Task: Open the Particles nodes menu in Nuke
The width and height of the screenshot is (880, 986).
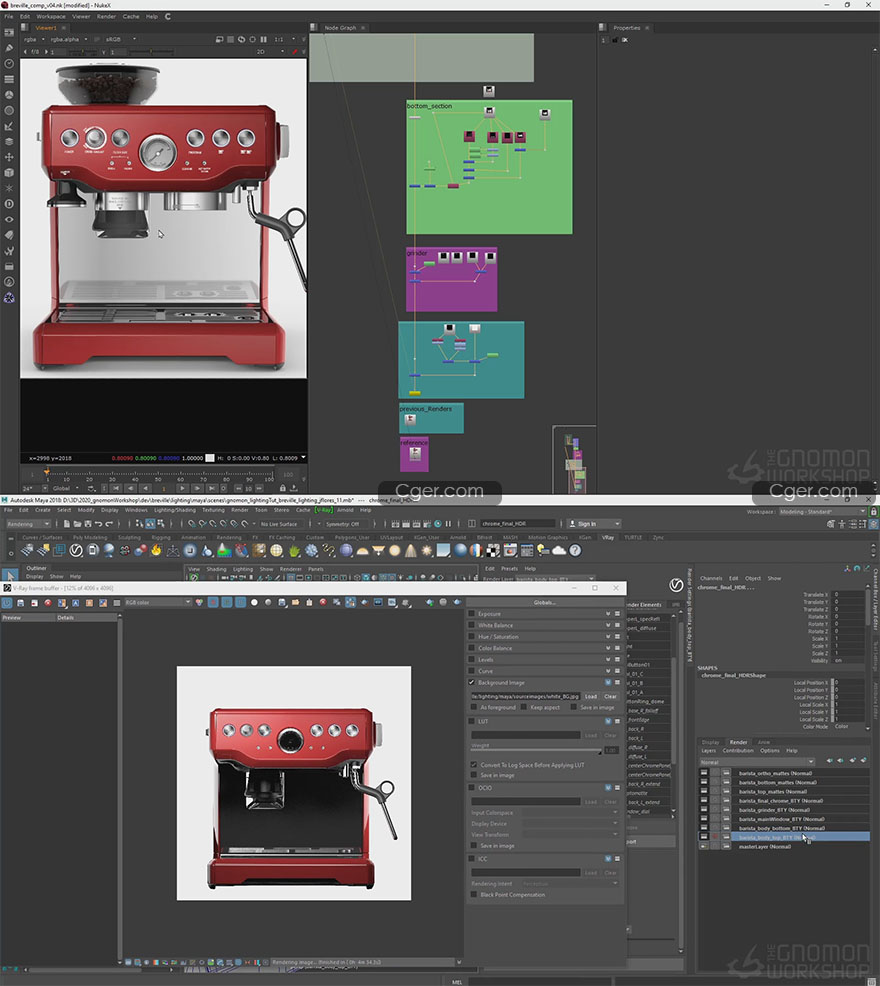Action: point(9,188)
